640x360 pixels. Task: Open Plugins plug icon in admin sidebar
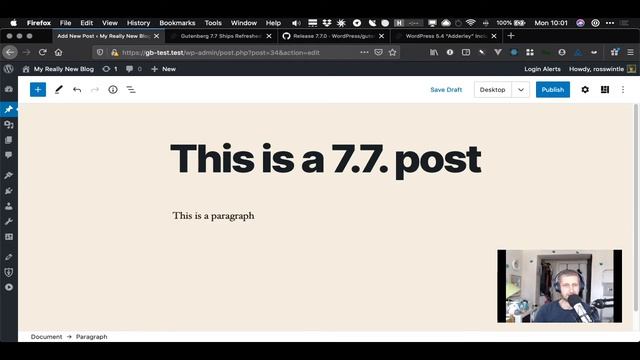(9, 191)
